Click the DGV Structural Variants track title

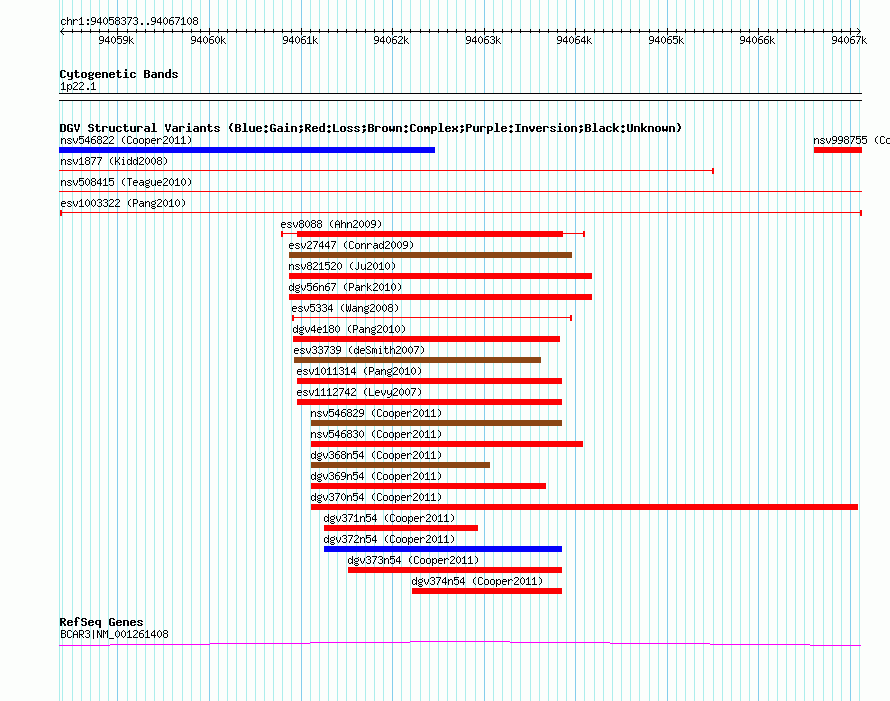pyautogui.click(x=371, y=128)
